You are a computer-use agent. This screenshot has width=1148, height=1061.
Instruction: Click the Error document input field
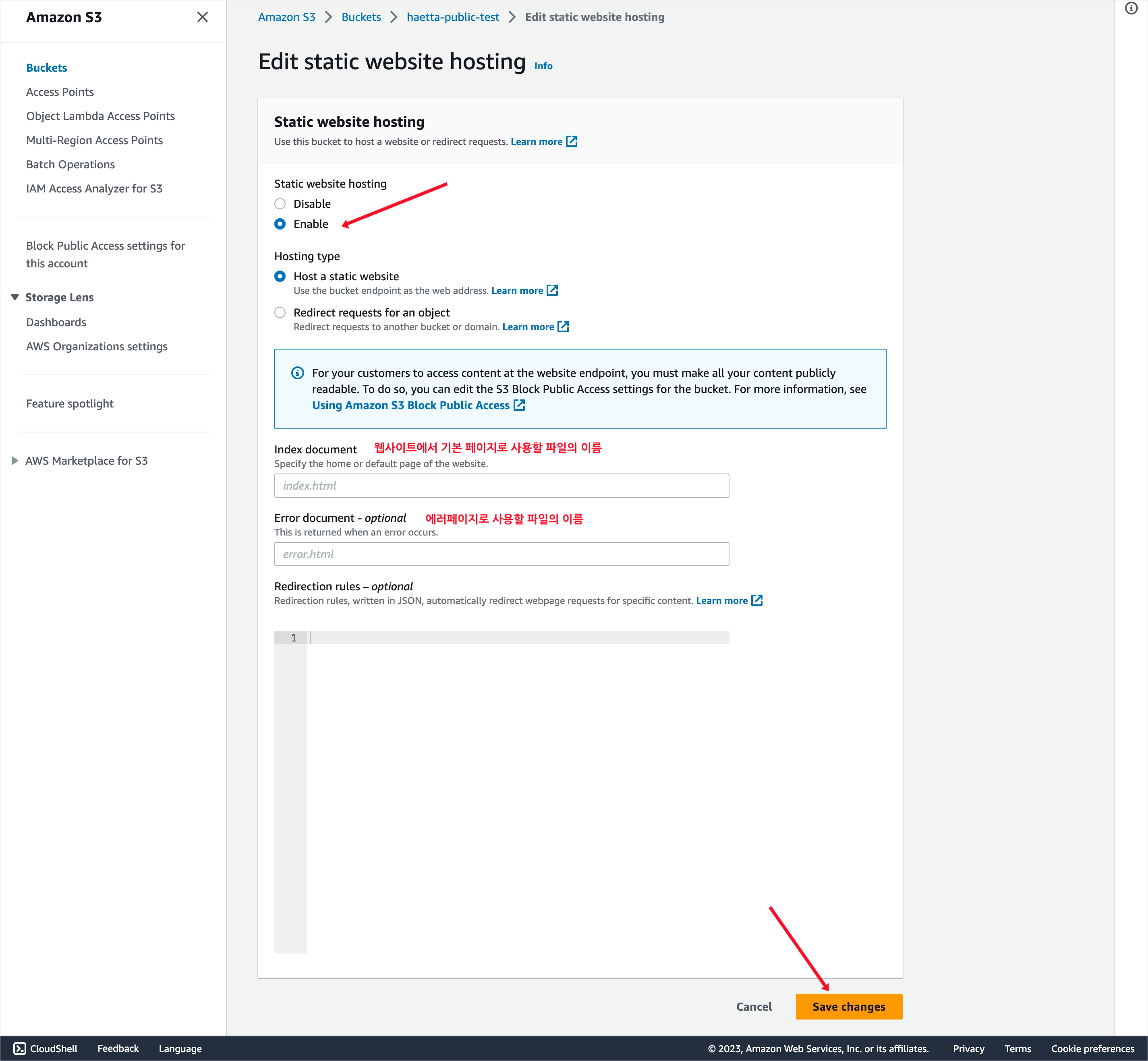point(501,554)
